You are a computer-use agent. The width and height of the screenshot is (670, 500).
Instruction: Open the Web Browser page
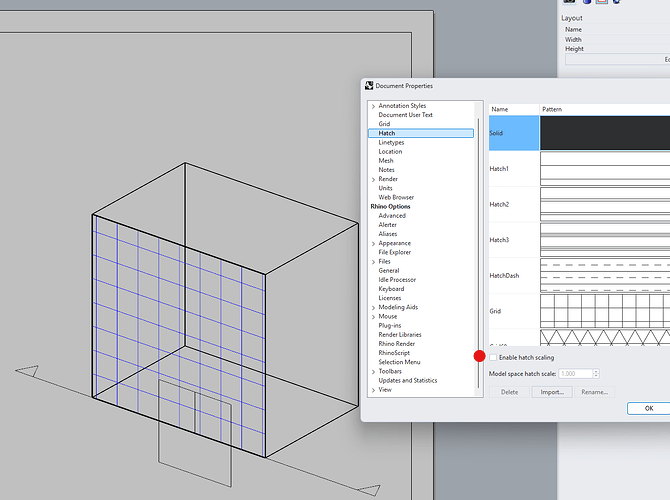point(396,197)
